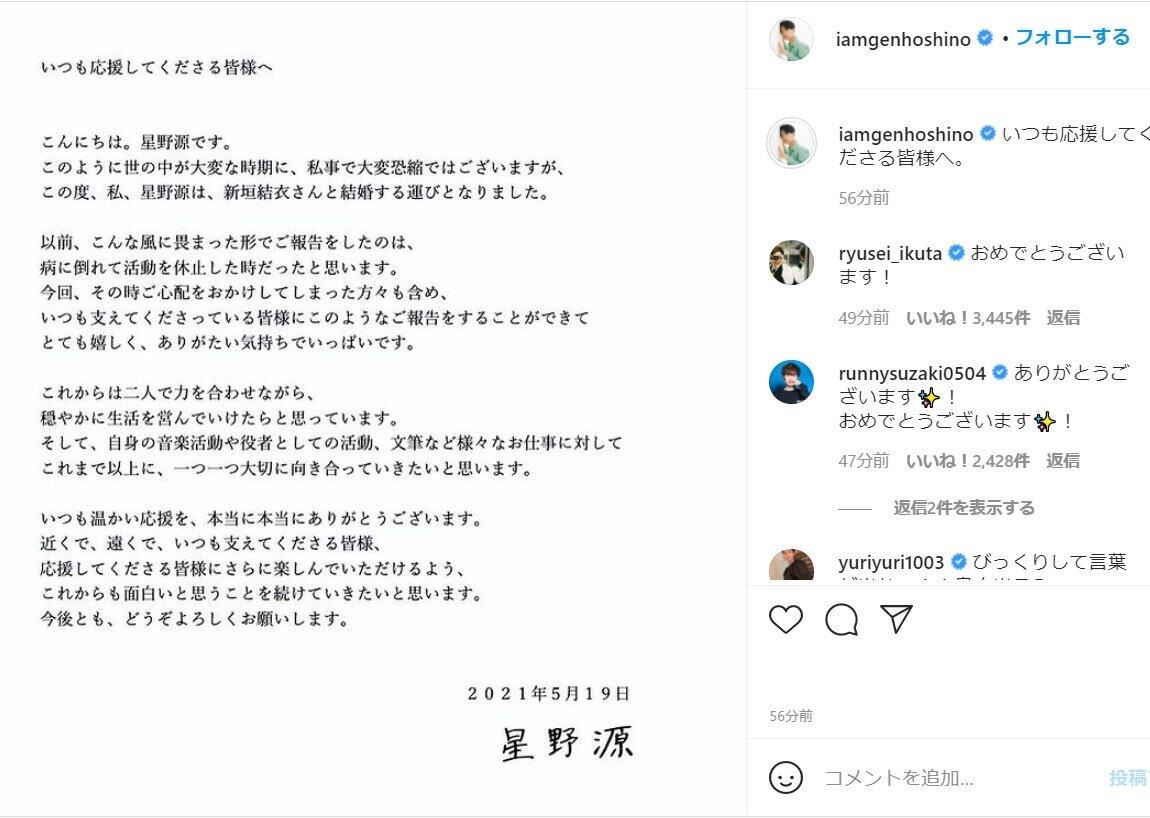Reply to ryusei_ikuta's comment
Image resolution: width=1150 pixels, height=818 pixels.
point(1063,318)
